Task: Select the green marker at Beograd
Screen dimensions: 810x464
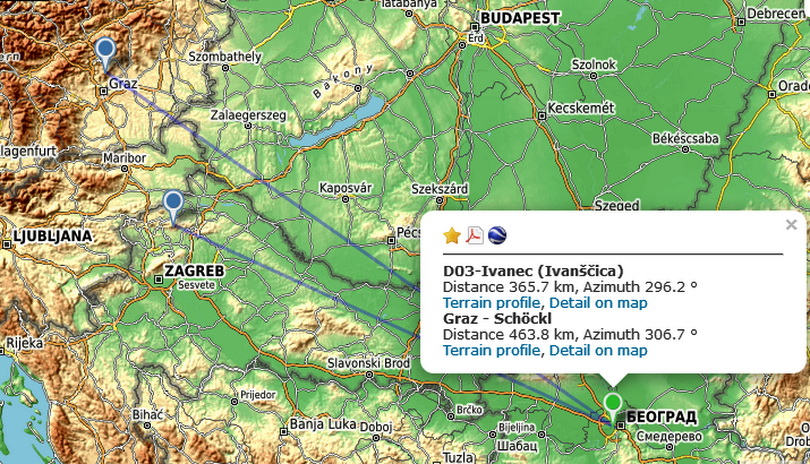Action: click(613, 408)
